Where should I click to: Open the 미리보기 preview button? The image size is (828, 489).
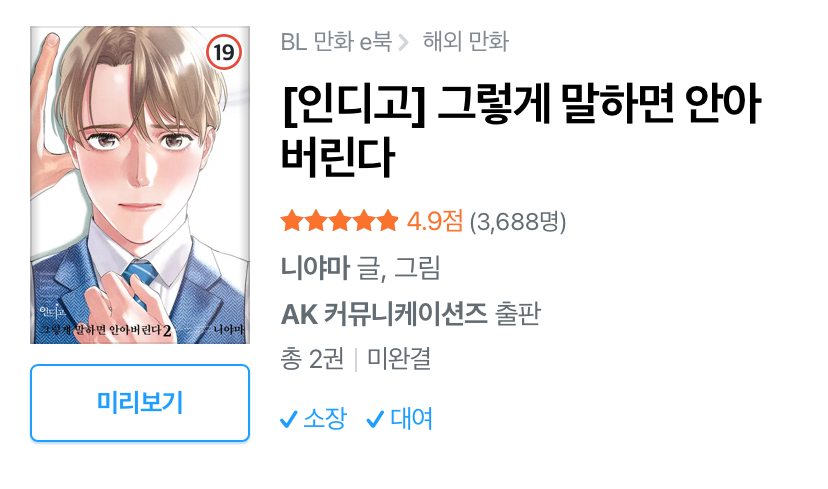(x=140, y=403)
